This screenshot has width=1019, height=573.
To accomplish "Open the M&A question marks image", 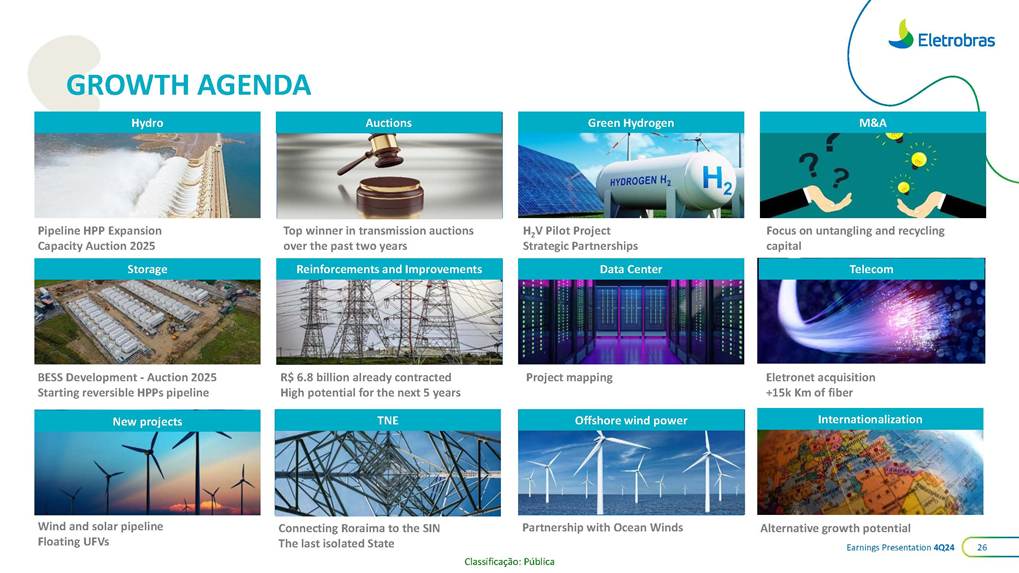I will click(872, 175).
